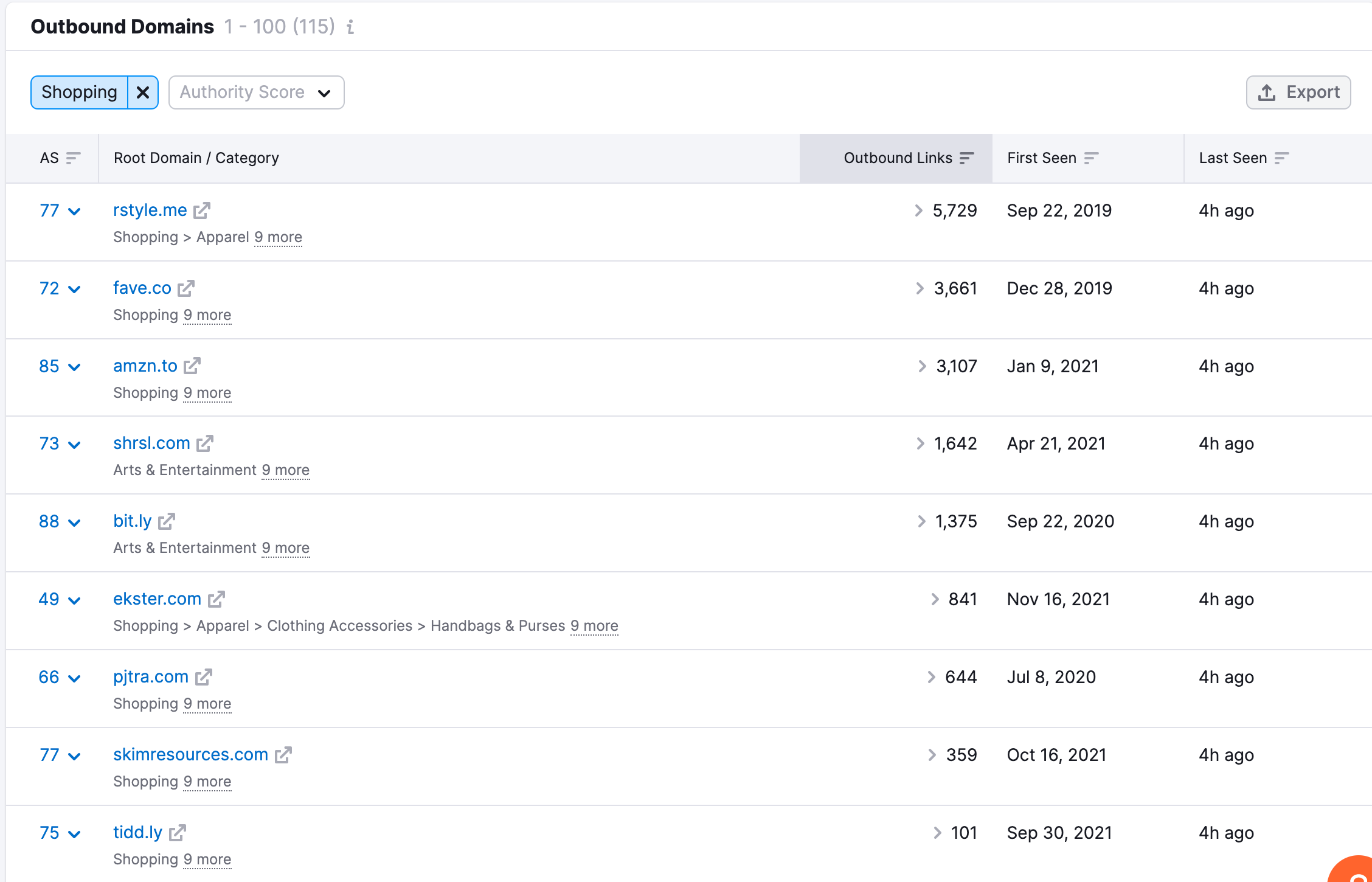The height and width of the screenshot is (882, 1372).
Task: Expand authority score 75 for tidd.ly
Action: (x=60, y=833)
